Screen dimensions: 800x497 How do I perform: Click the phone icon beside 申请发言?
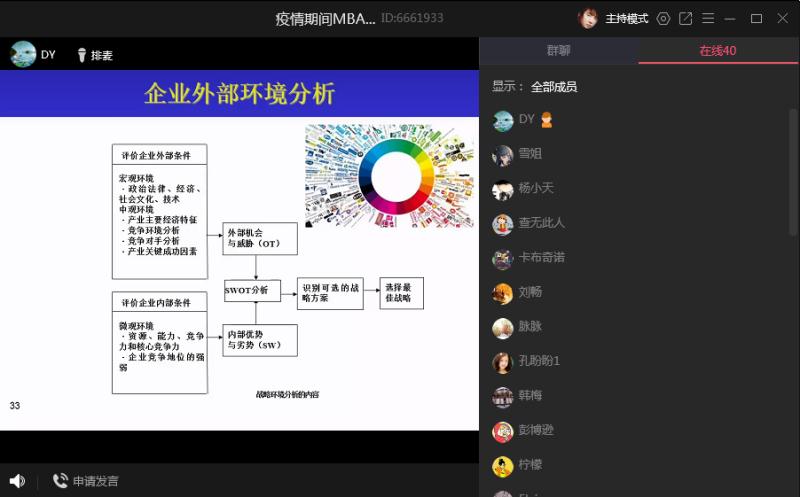60,481
